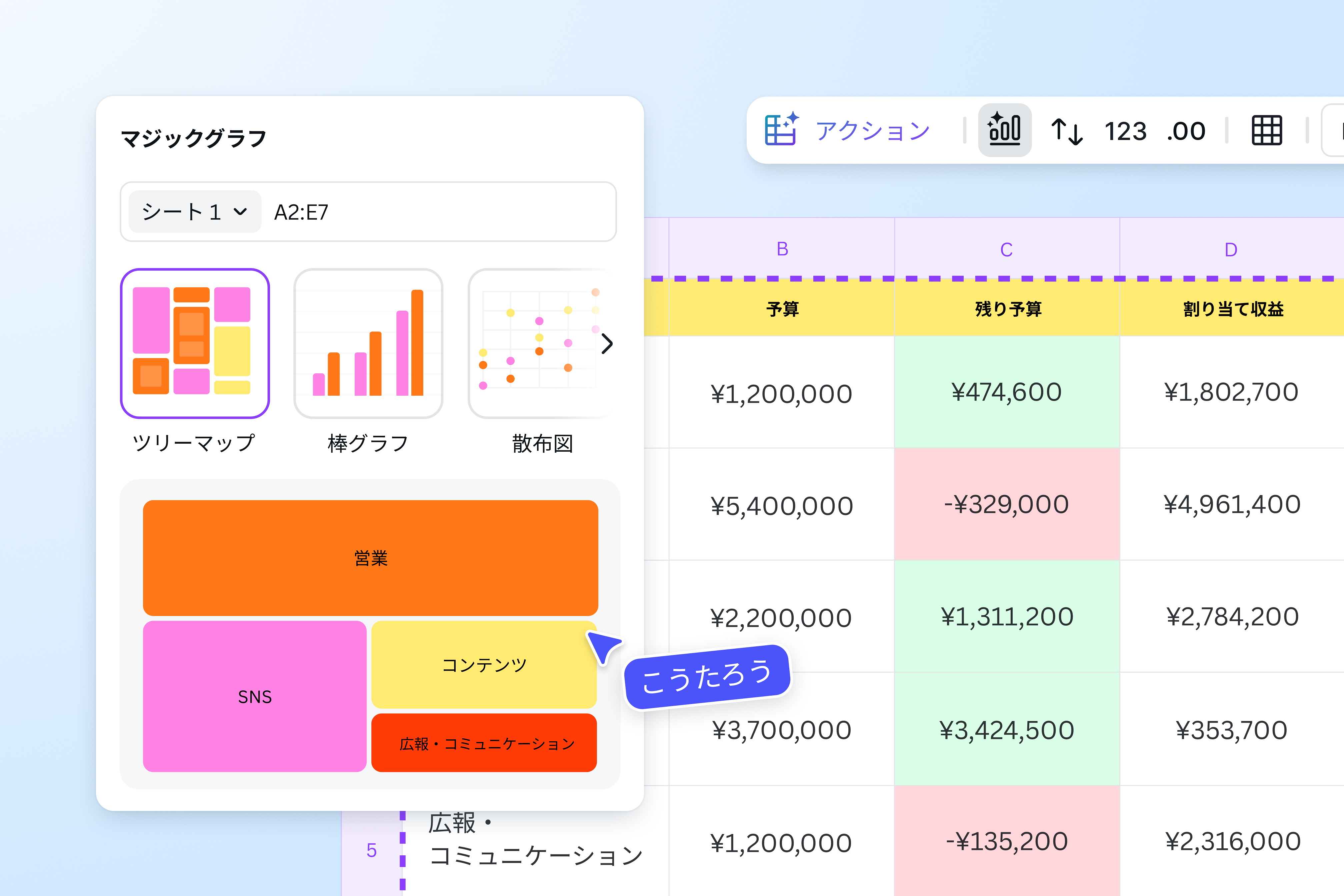Choose the 散布図 chart thumbnail

click(x=539, y=343)
